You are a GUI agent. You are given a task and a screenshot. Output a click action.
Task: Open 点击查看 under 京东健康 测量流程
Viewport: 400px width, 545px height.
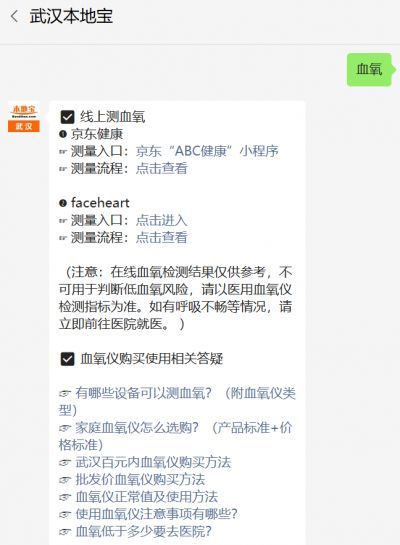tap(162, 169)
